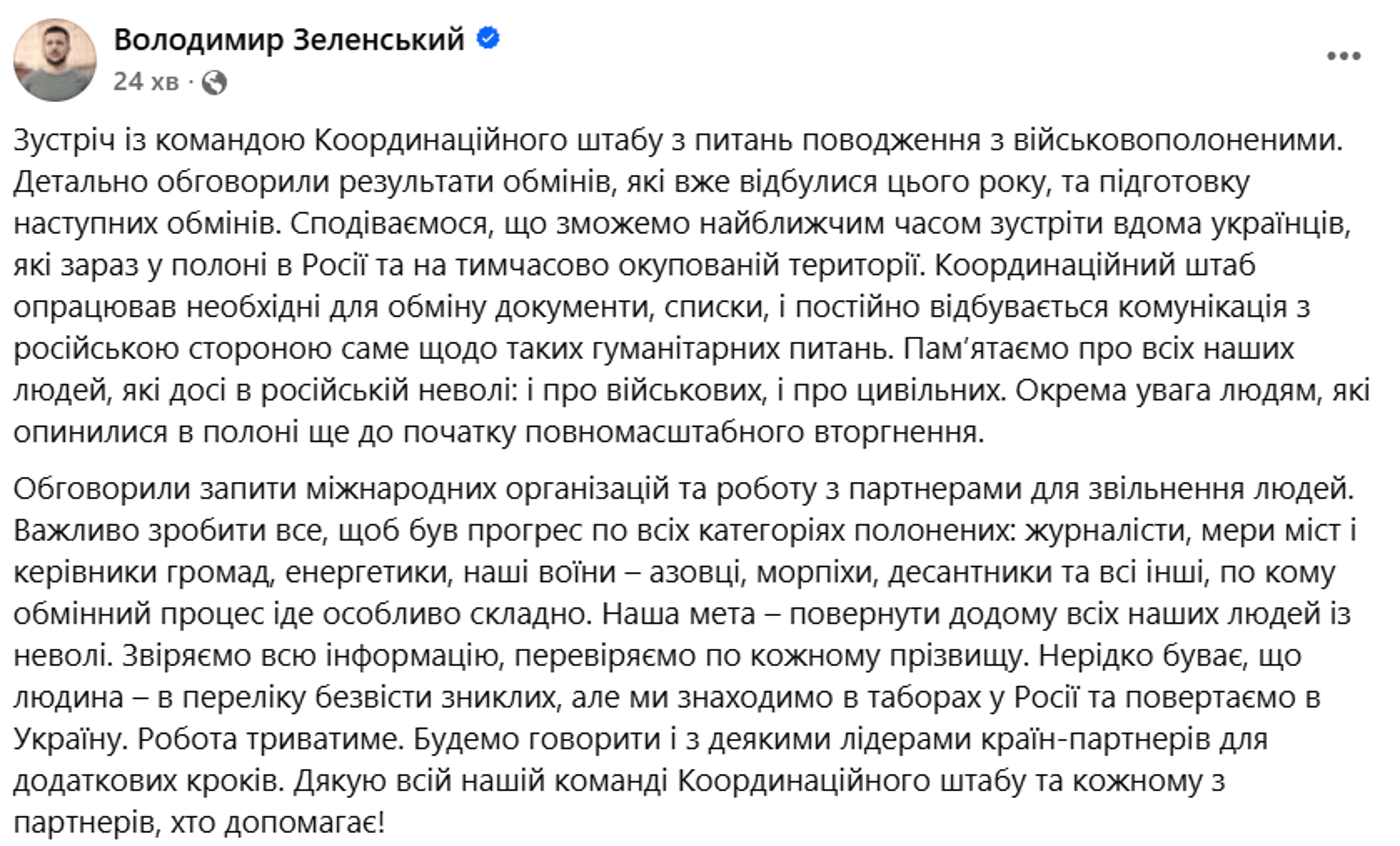Open the post options three-dot menu
Viewport: 1400px width, 846px height.
1343,57
